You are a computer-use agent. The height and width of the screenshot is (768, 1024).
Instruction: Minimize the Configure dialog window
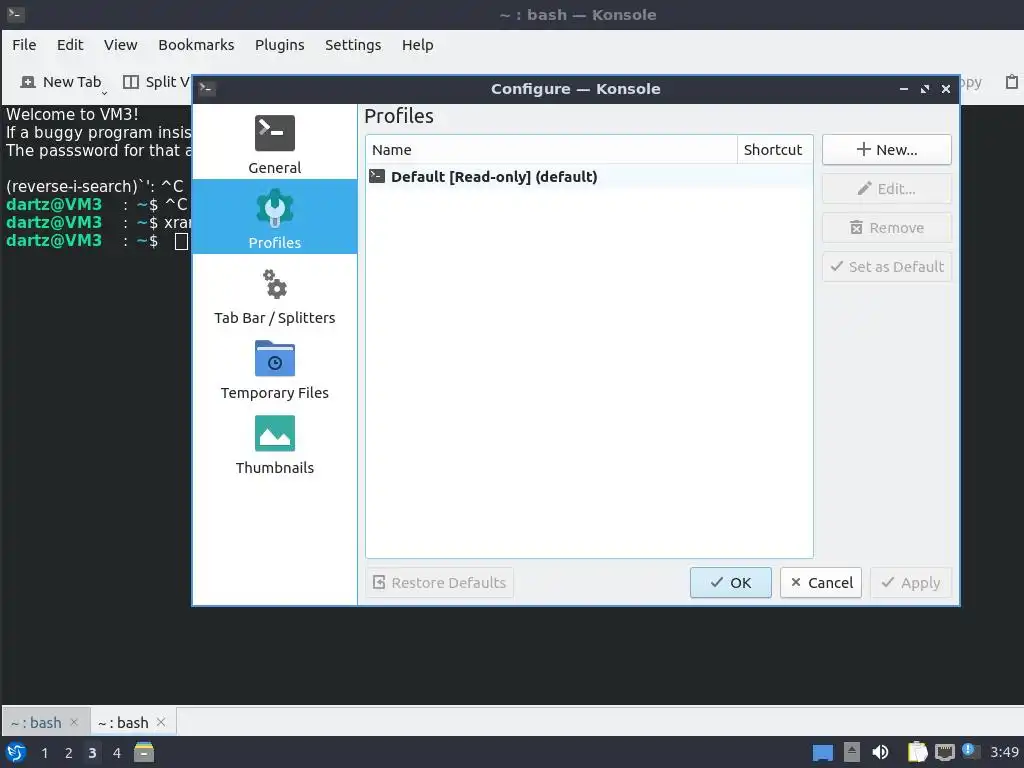coord(904,89)
